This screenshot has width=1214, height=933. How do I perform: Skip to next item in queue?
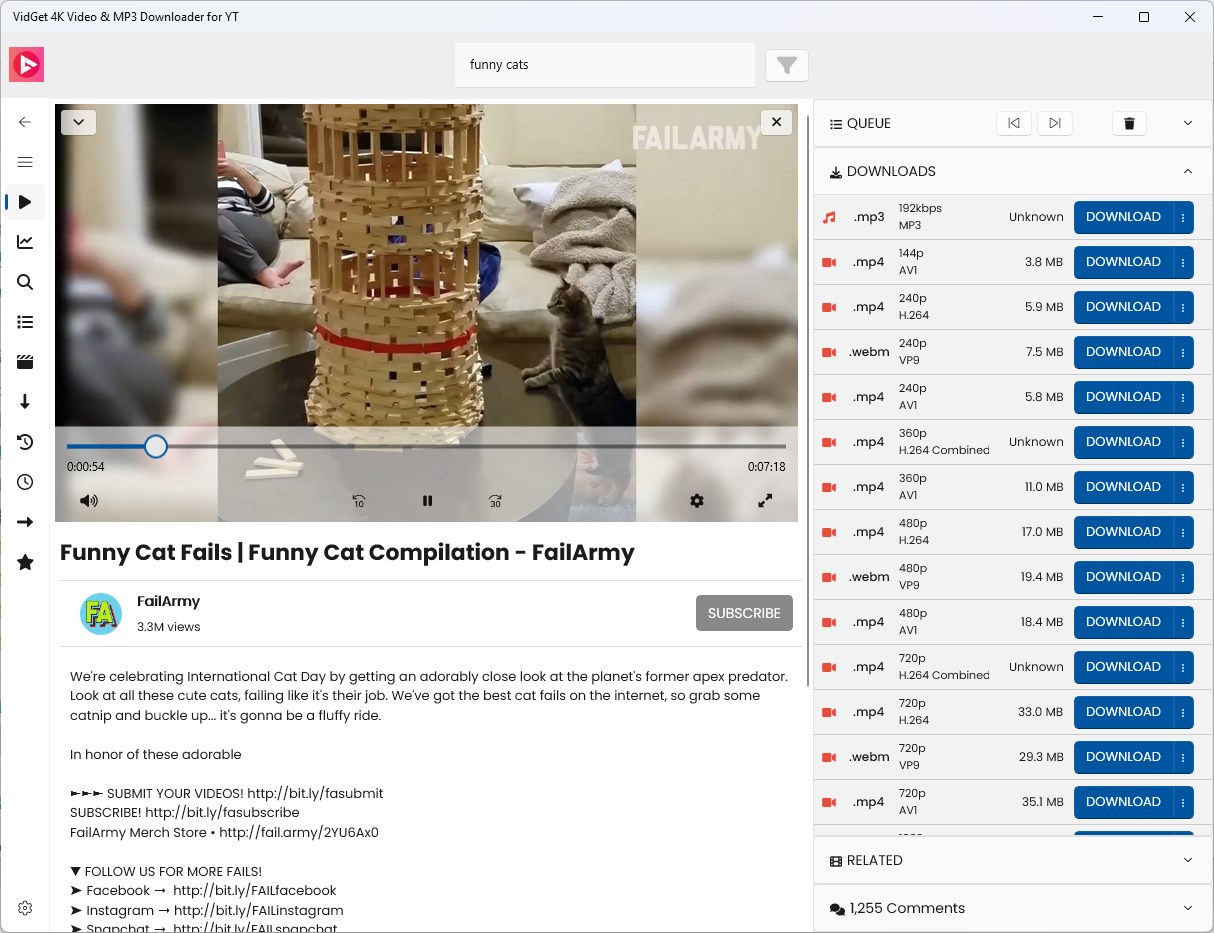point(1055,123)
